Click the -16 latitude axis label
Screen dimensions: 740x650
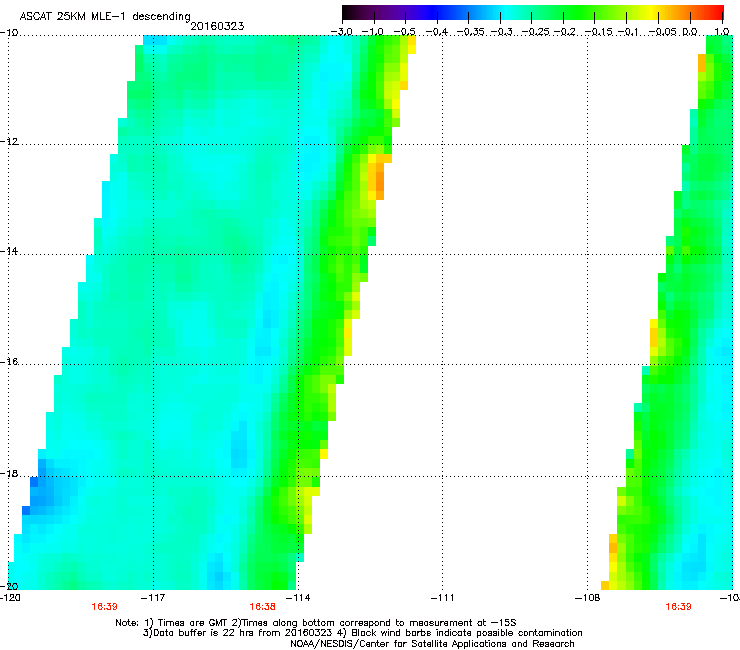[x=9, y=362]
